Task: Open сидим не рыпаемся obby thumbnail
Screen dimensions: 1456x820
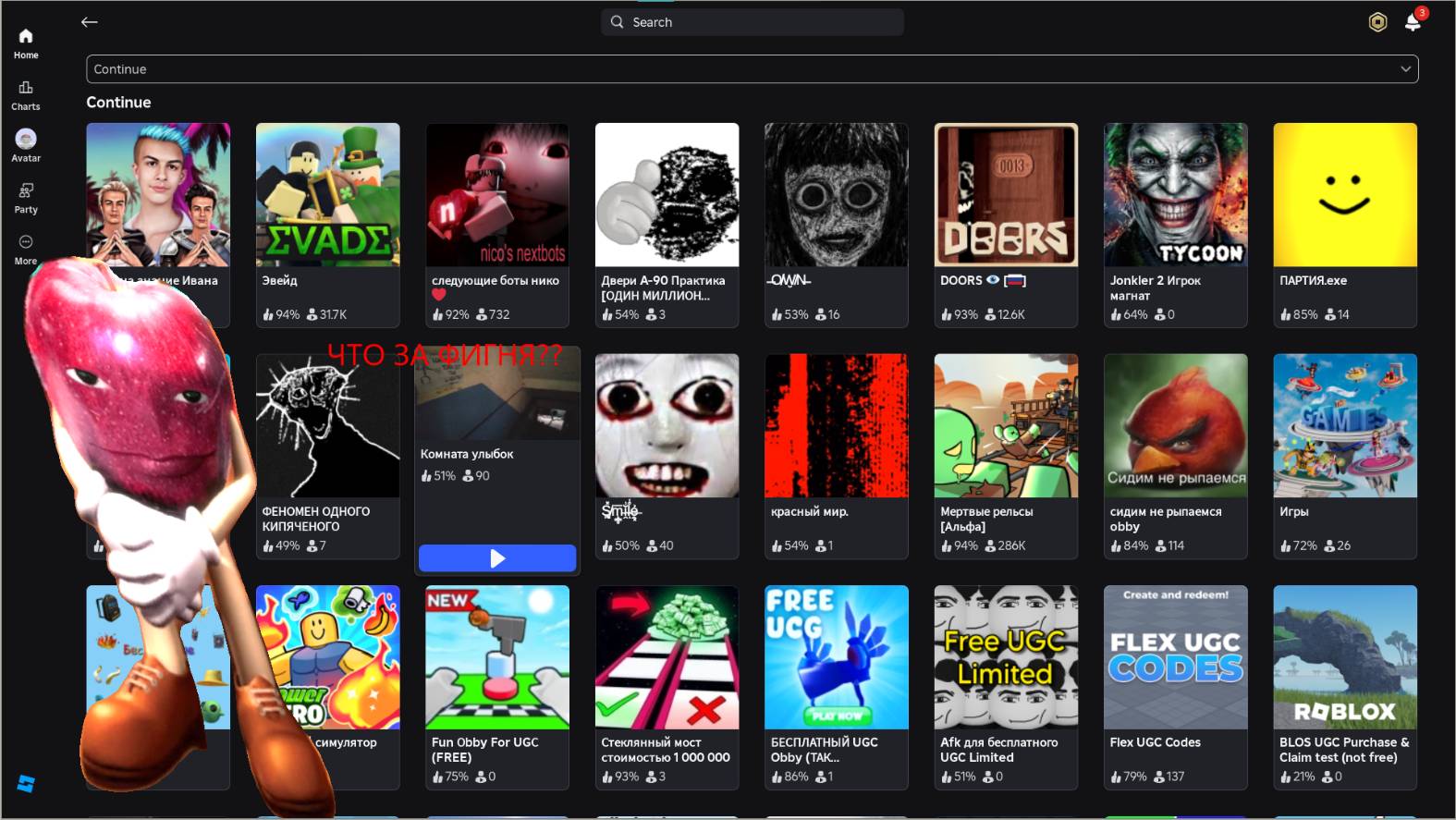Action: coord(1176,426)
